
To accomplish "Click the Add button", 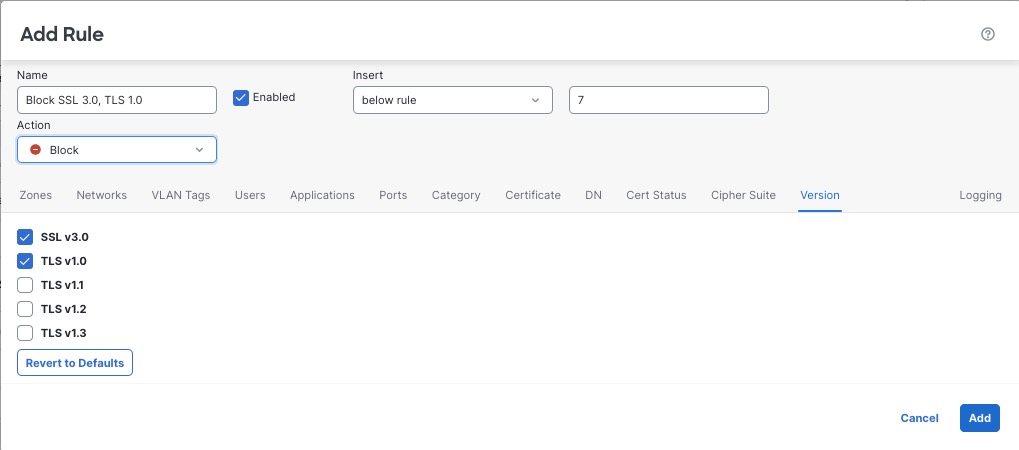I will [979, 418].
